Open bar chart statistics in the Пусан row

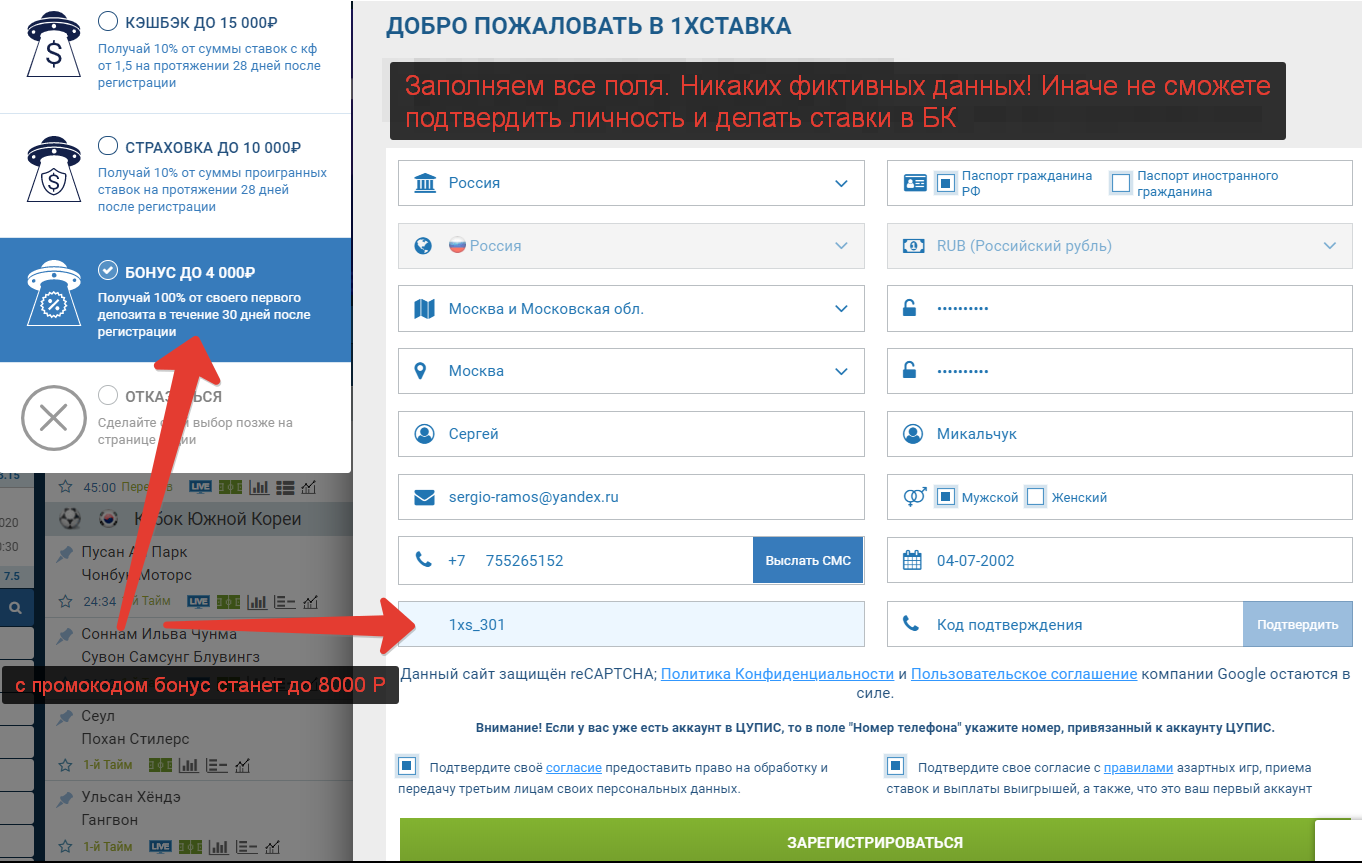(x=259, y=601)
